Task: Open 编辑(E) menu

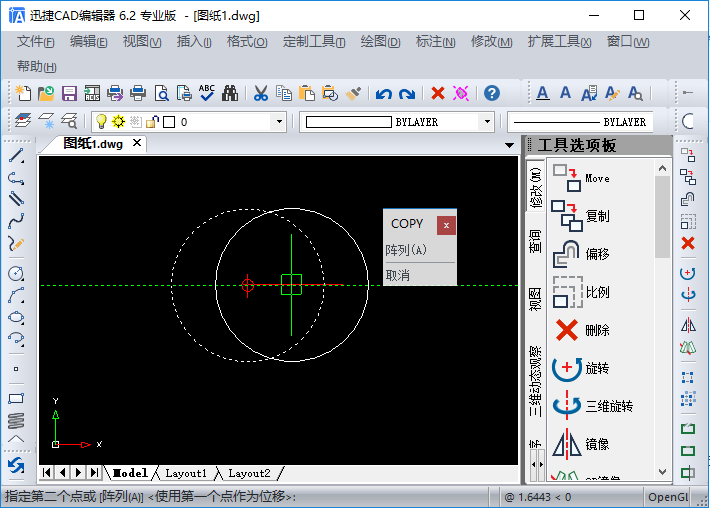Action: coord(88,42)
